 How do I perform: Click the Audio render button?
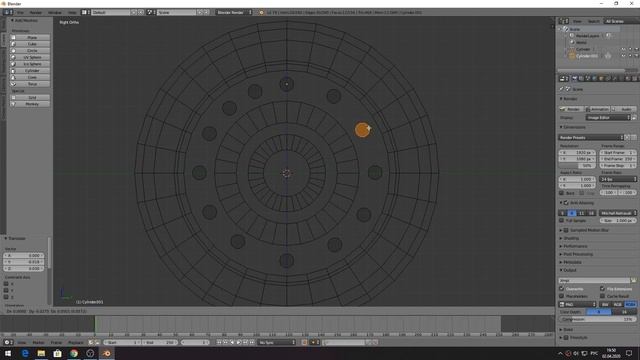pyautogui.click(x=624, y=109)
